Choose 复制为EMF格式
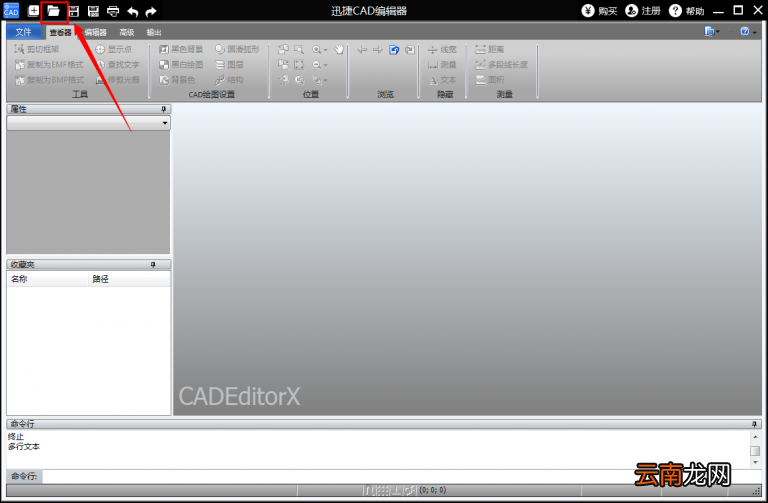 (49, 65)
